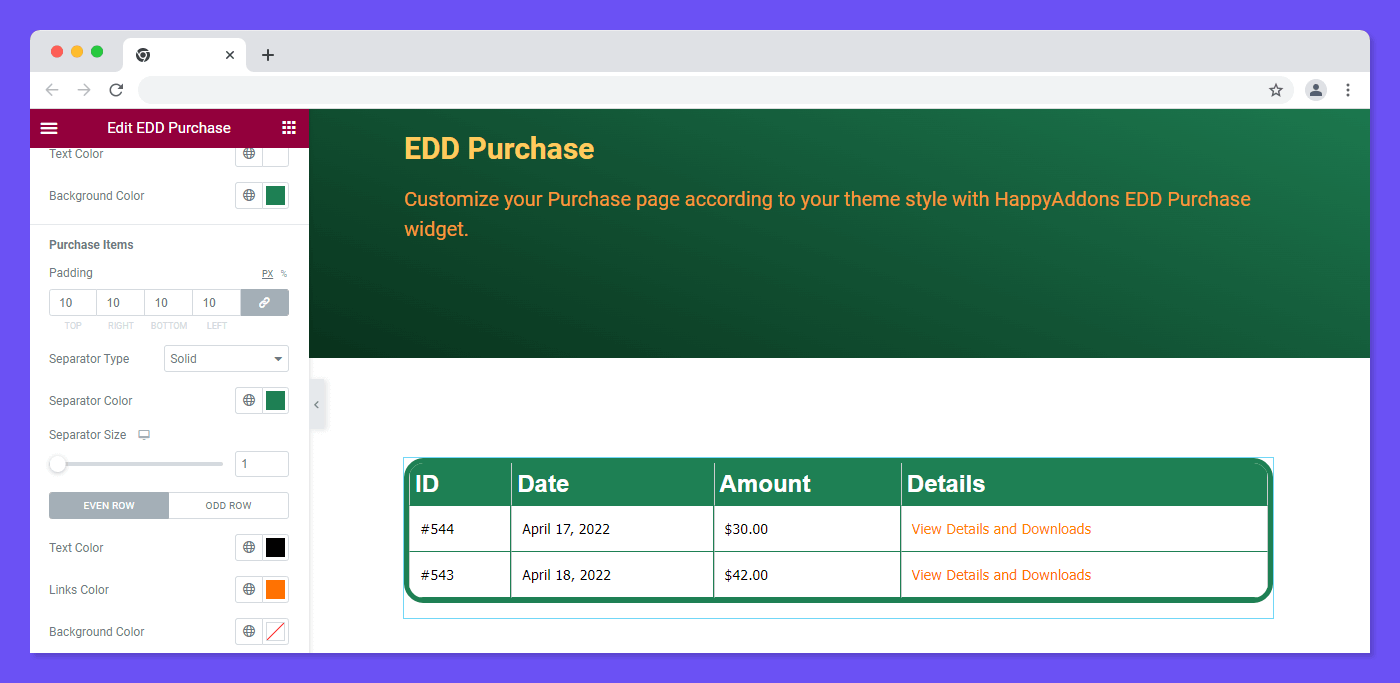Open the browser profile avatar
Screen dimensions: 1400x683
click(x=1316, y=90)
